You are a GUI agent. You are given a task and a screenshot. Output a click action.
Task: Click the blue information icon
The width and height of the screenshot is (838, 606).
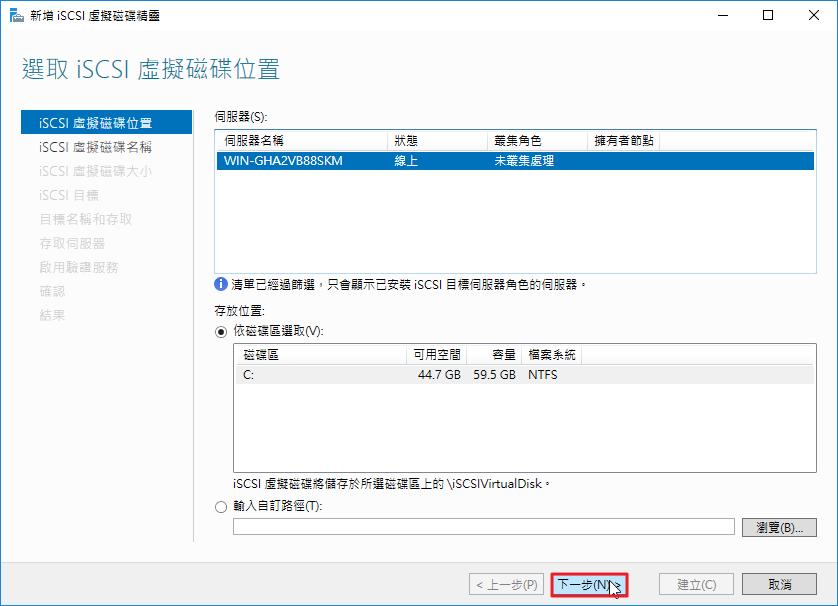pos(221,284)
